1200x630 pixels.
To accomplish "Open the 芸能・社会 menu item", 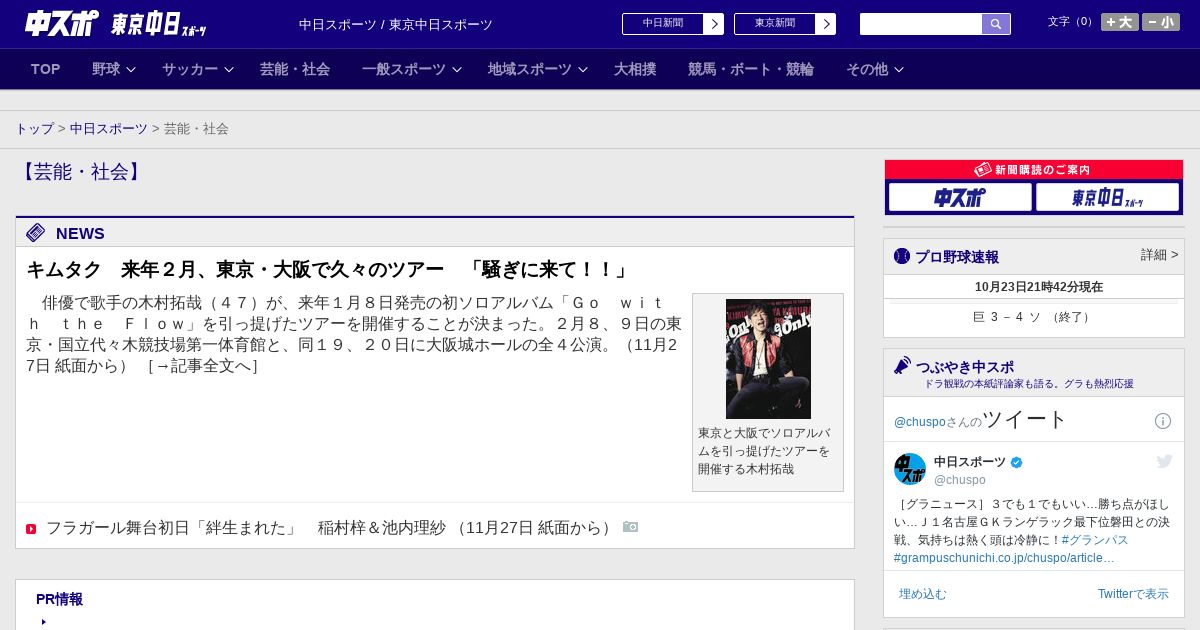I will point(295,69).
